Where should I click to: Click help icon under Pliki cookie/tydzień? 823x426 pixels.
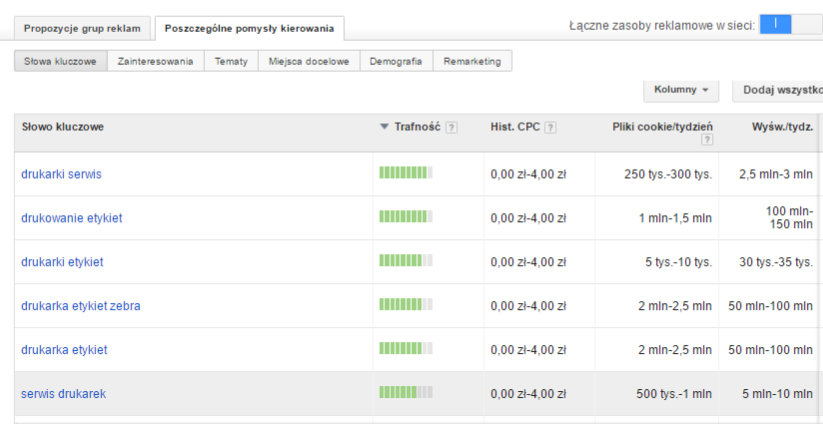(x=707, y=141)
